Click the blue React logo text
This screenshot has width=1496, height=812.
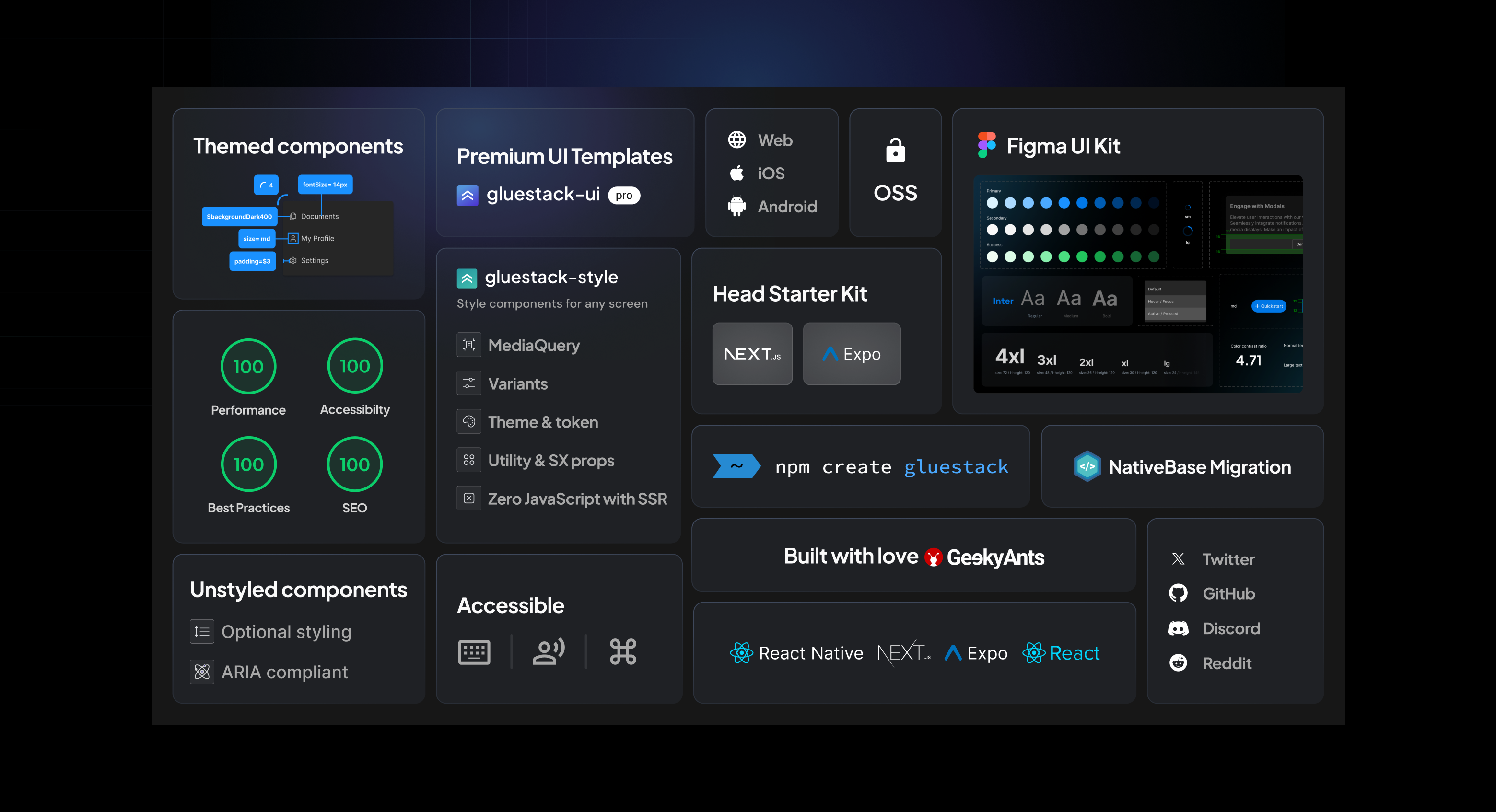coord(1075,653)
